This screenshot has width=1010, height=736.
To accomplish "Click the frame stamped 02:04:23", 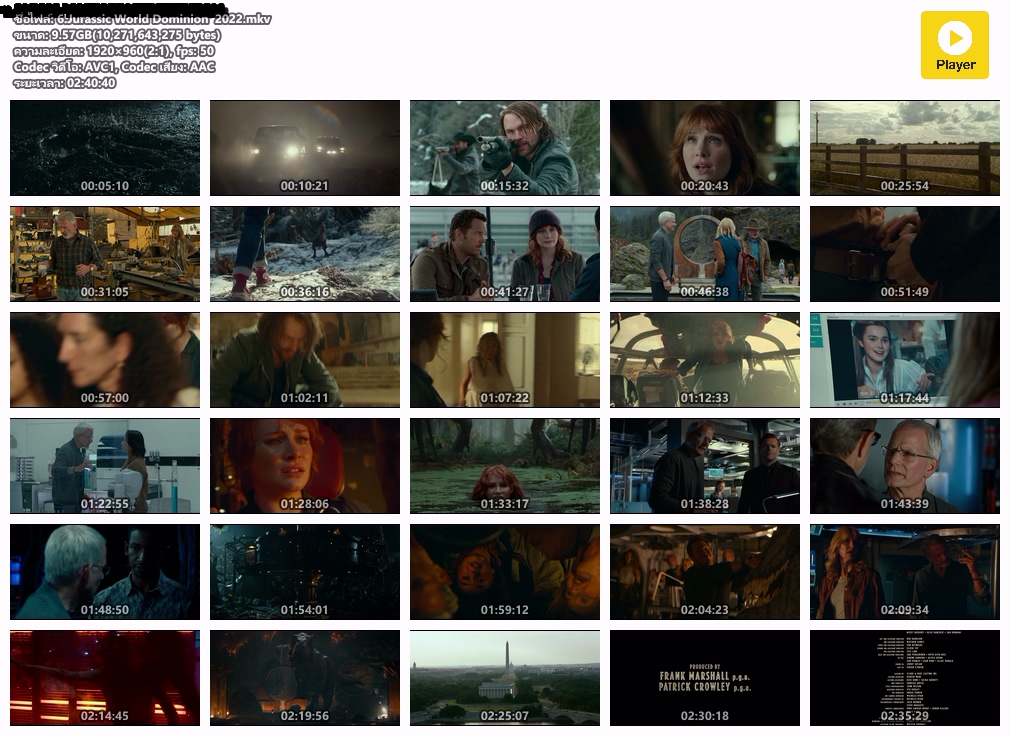I will (x=705, y=572).
